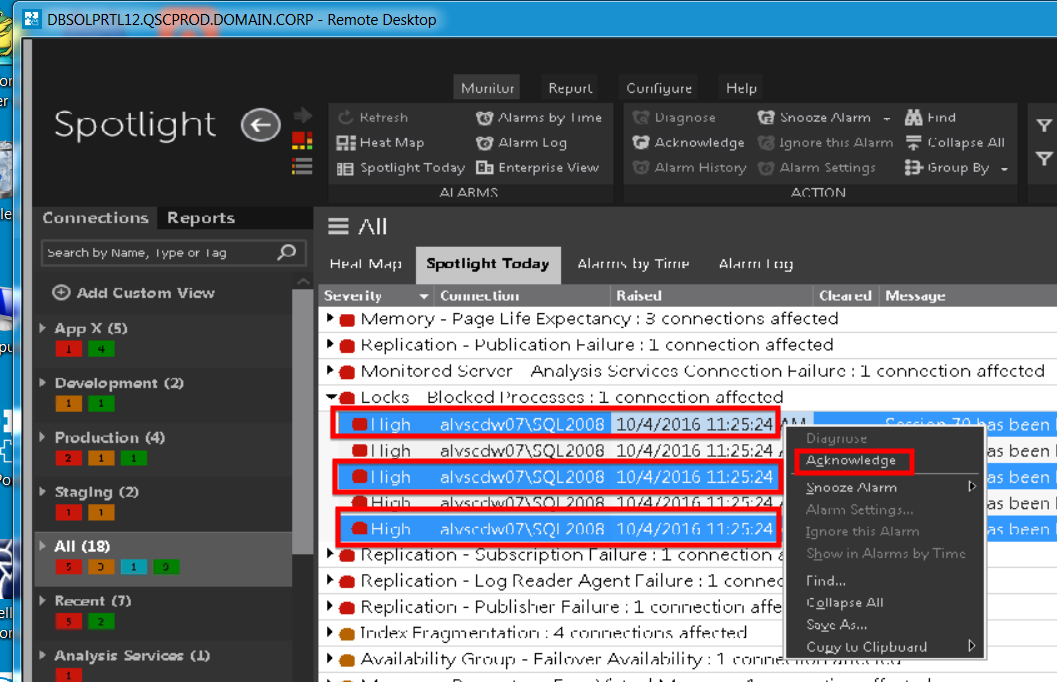Click Snooze Alarm in the ribbon
The image size is (1057, 682).
point(814,118)
